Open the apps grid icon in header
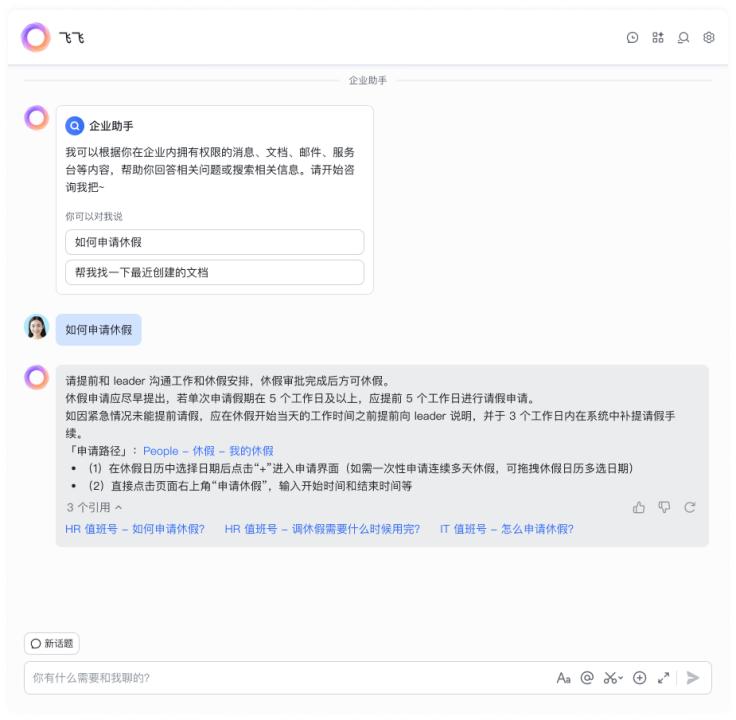The image size is (736, 720). point(658,38)
